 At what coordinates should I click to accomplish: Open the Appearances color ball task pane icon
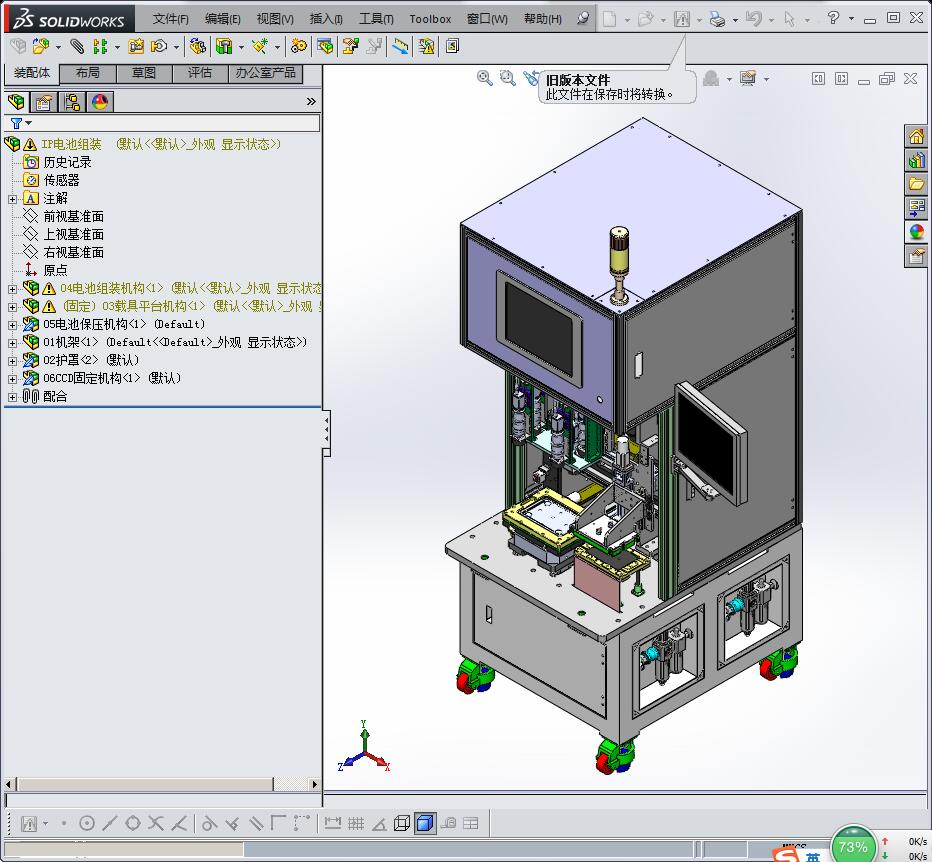tap(917, 231)
